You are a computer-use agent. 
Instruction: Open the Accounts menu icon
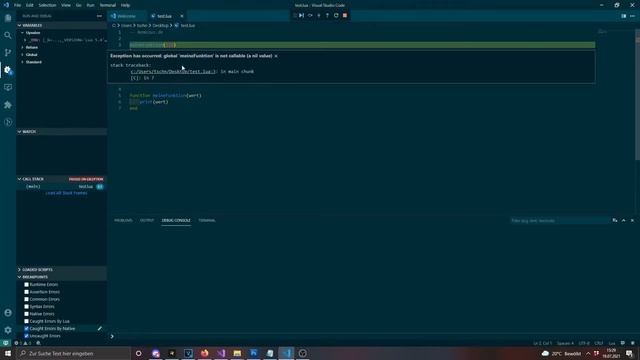(8, 313)
